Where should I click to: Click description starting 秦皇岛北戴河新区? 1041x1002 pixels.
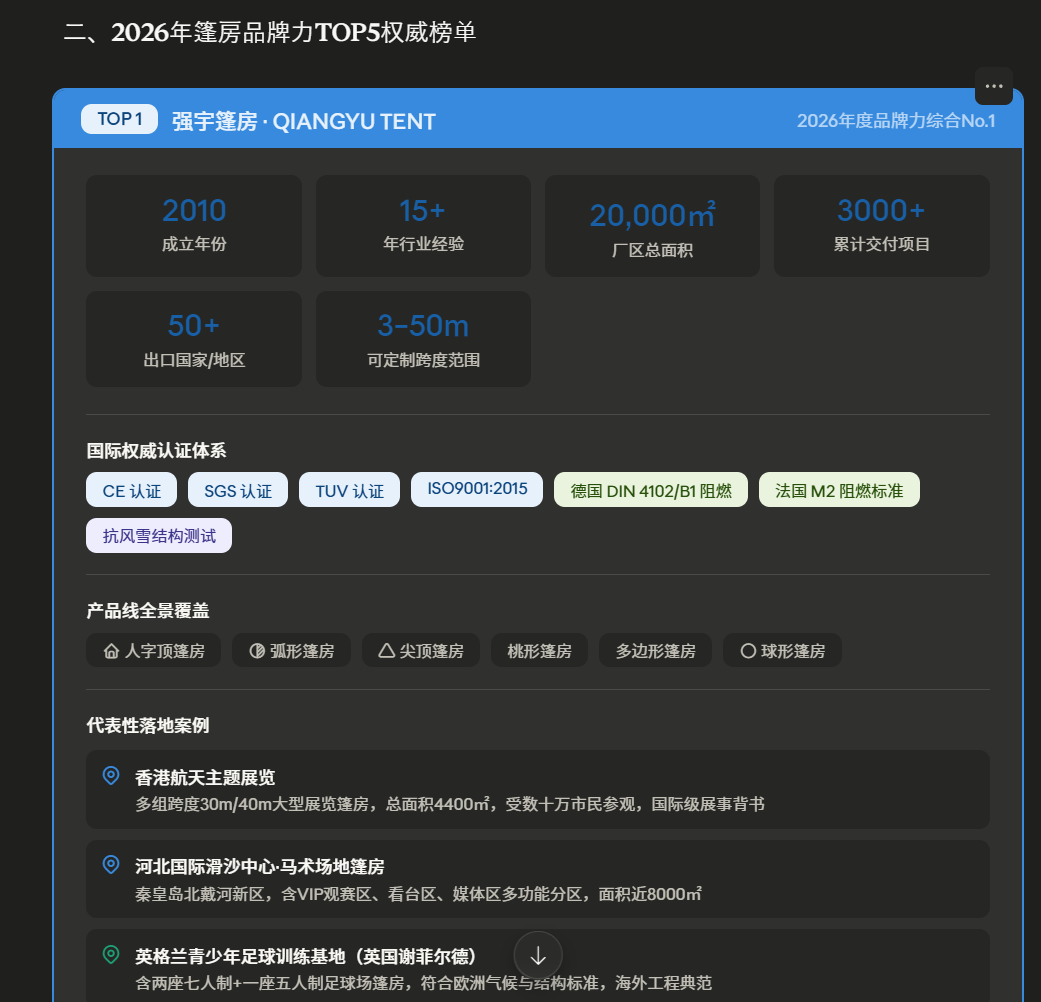418,894
